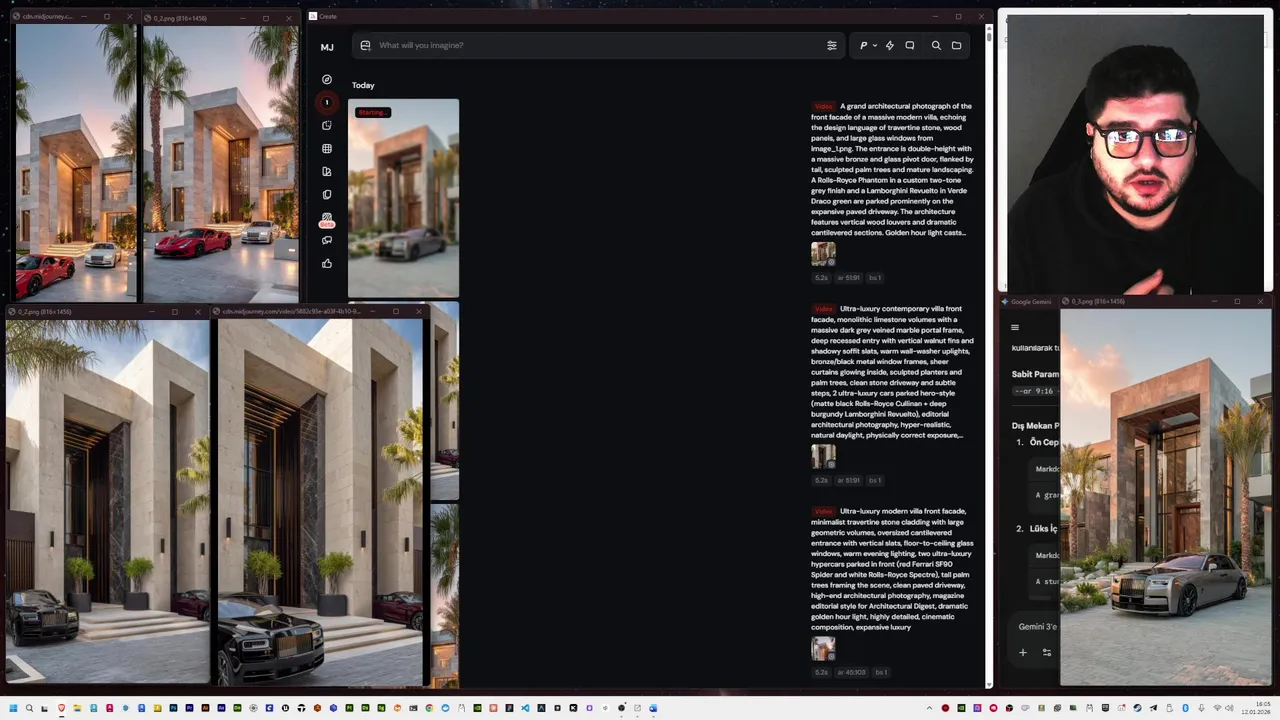Click the 'ar 51:91' tag under first prompt

click(849, 278)
